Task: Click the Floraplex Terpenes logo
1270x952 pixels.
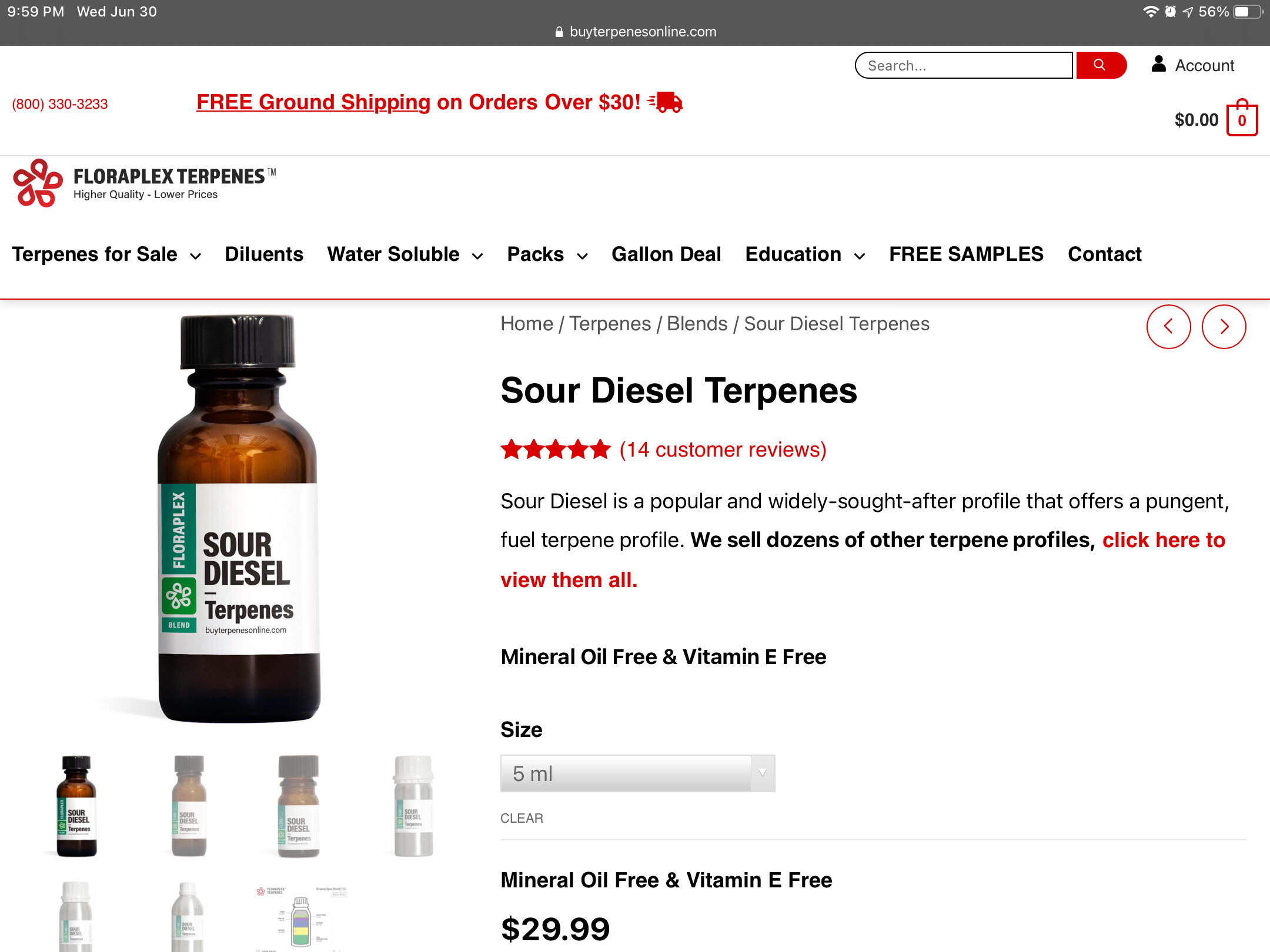Action: pyautogui.click(x=144, y=183)
